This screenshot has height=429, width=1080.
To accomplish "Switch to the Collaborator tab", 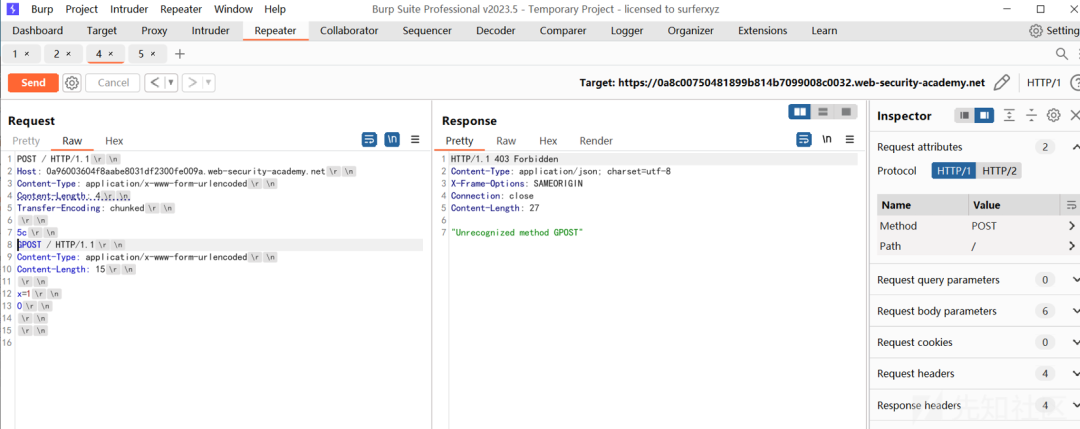I will [349, 30].
